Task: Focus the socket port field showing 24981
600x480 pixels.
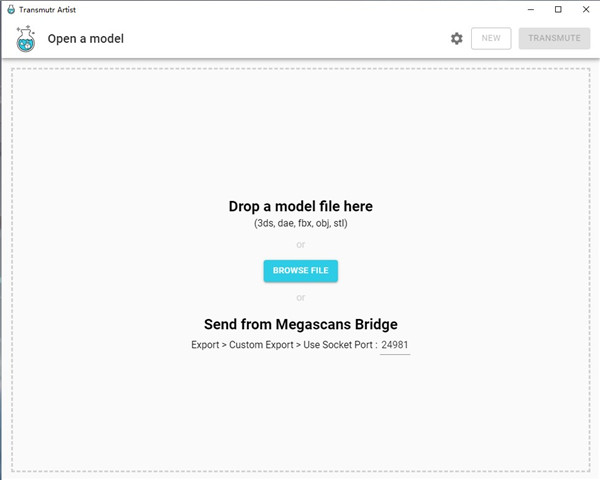Action: (x=395, y=345)
